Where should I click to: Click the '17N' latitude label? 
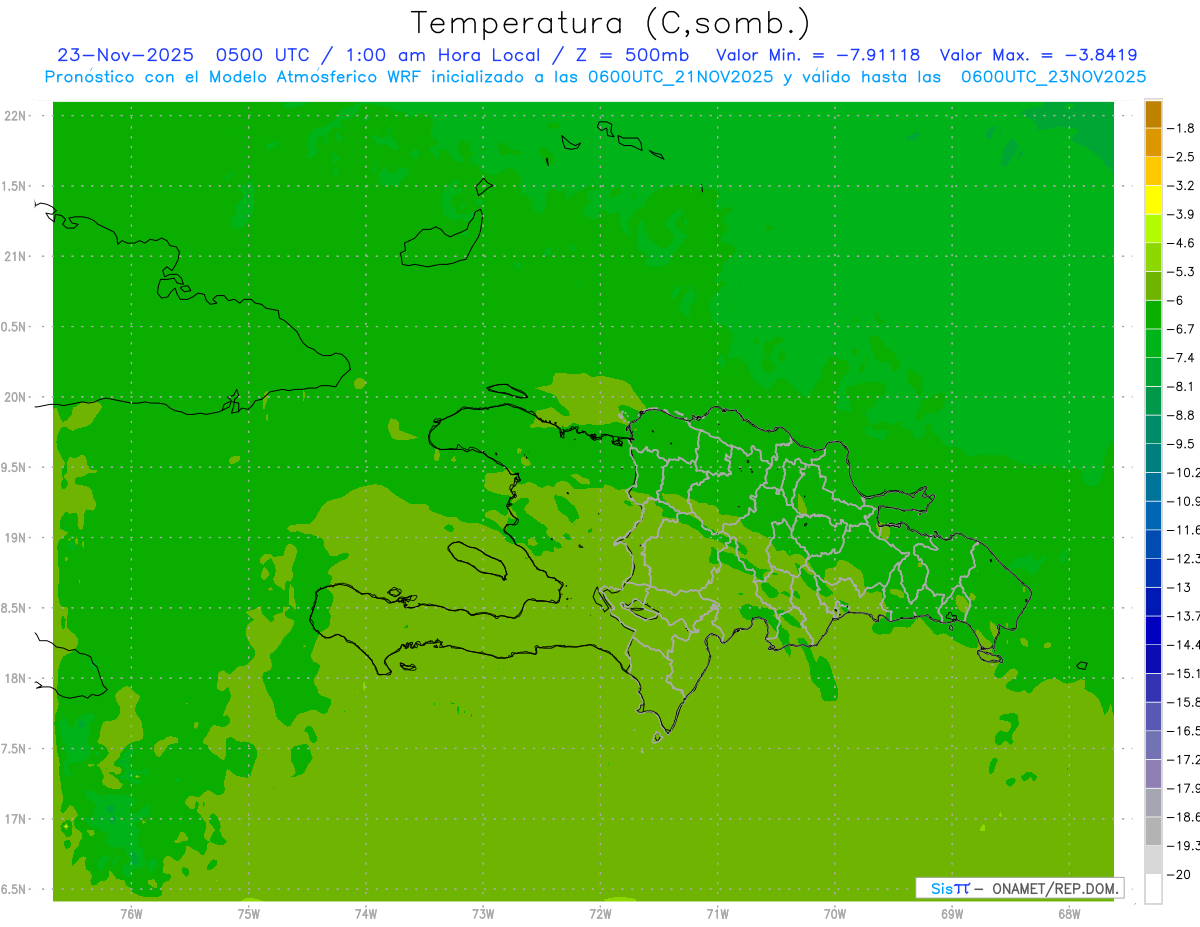point(16,819)
